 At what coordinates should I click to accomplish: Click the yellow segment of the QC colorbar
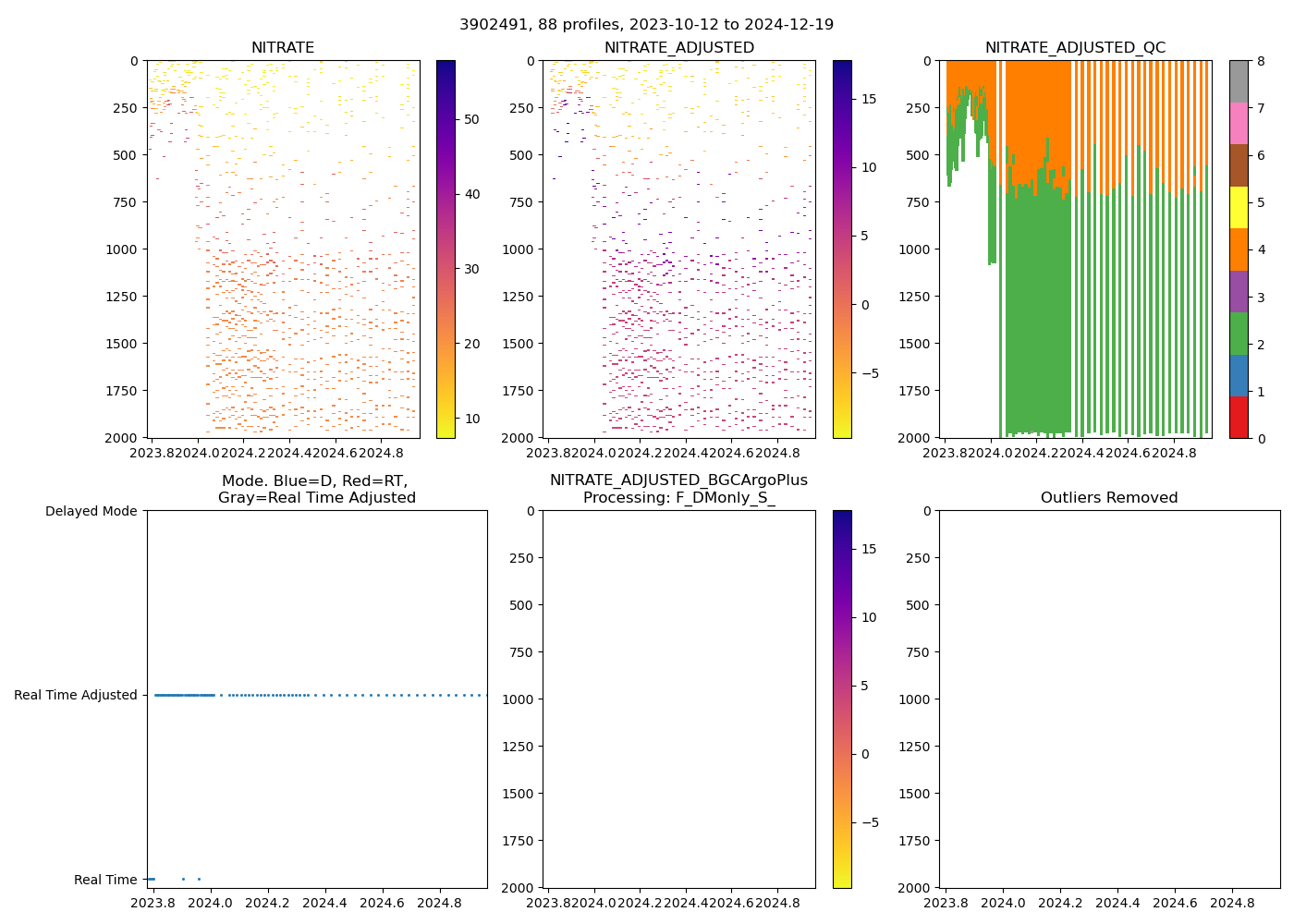[1239, 208]
